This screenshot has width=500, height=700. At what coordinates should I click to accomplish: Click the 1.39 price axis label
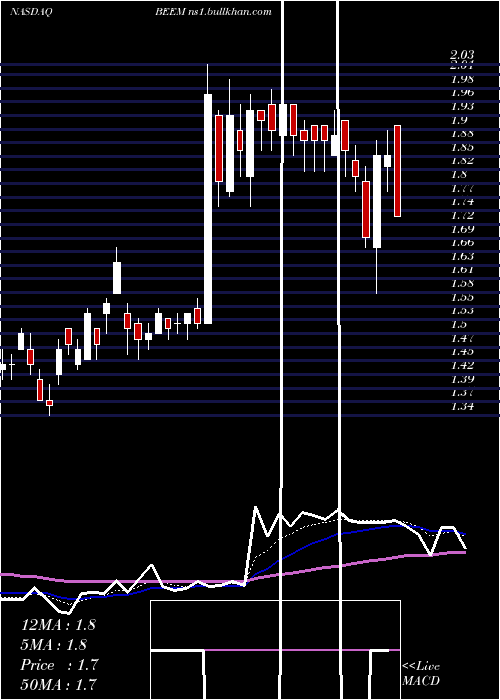click(x=462, y=379)
